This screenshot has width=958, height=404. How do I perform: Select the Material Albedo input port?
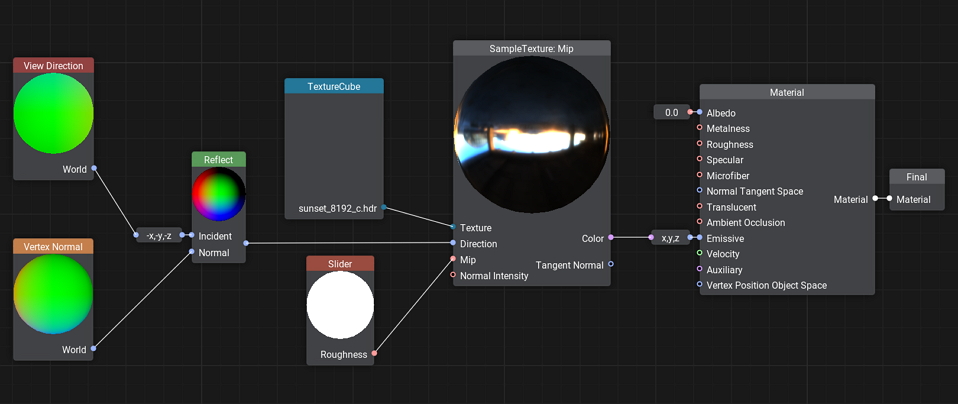tap(700, 112)
